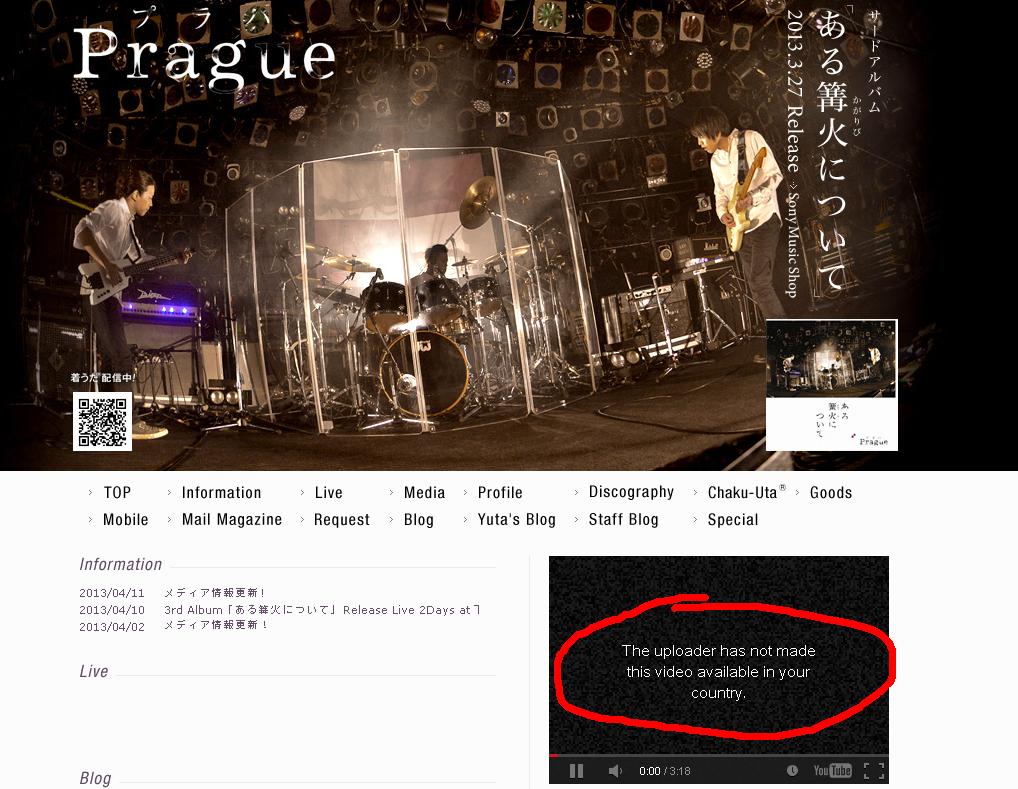Open the Staff Blog link

(623, 520)
